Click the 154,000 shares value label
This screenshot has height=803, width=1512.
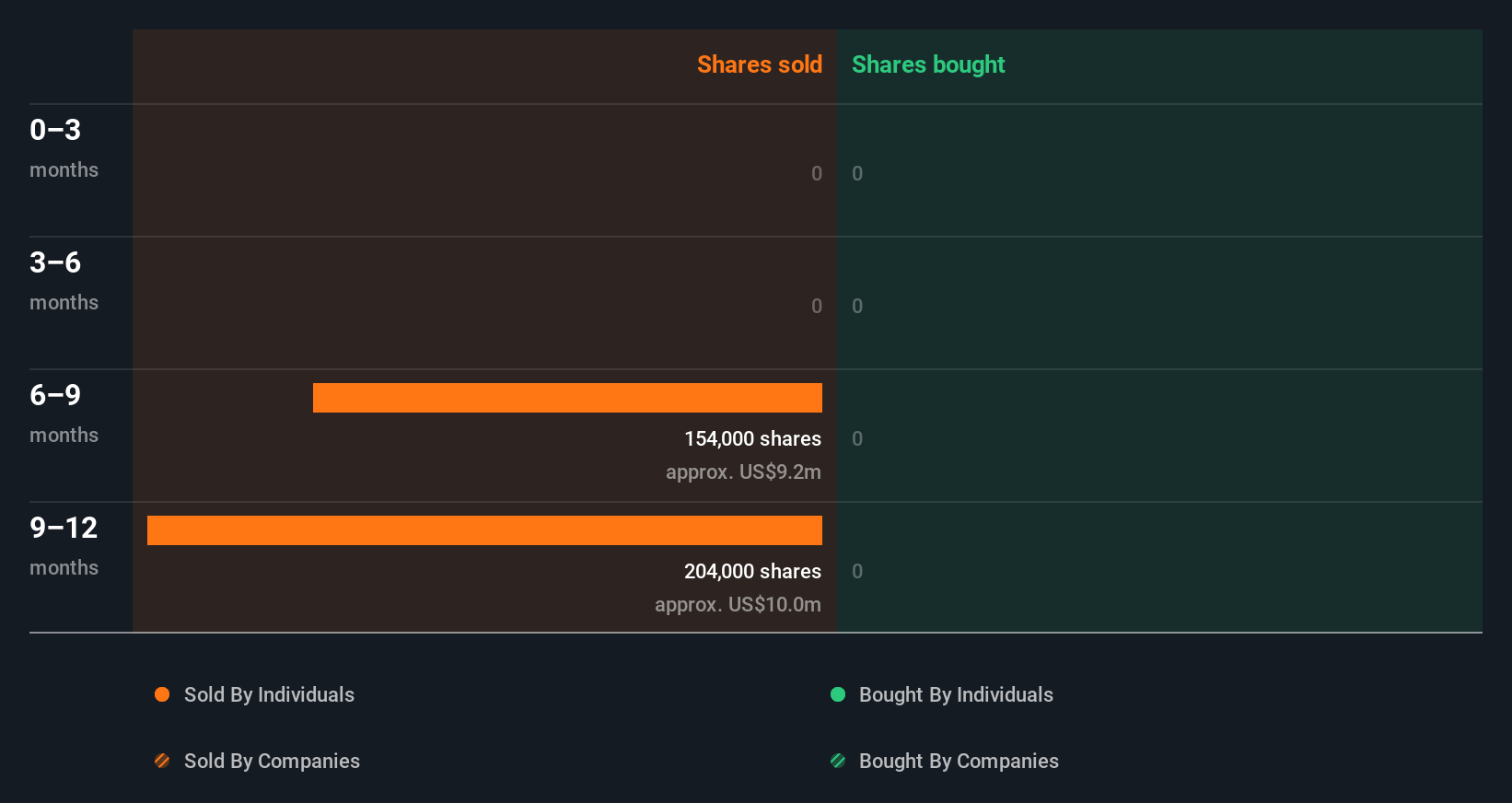click(x=752, y=439)
